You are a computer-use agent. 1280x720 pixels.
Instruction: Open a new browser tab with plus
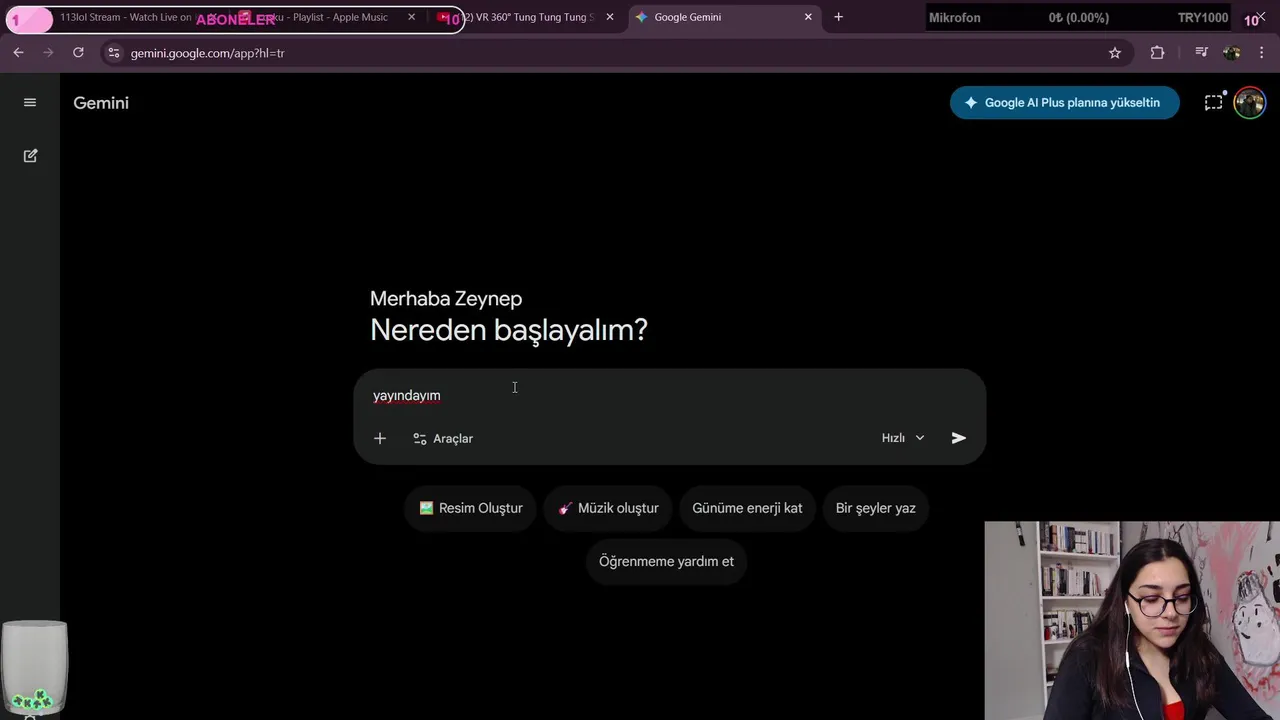tap(838, 17)
